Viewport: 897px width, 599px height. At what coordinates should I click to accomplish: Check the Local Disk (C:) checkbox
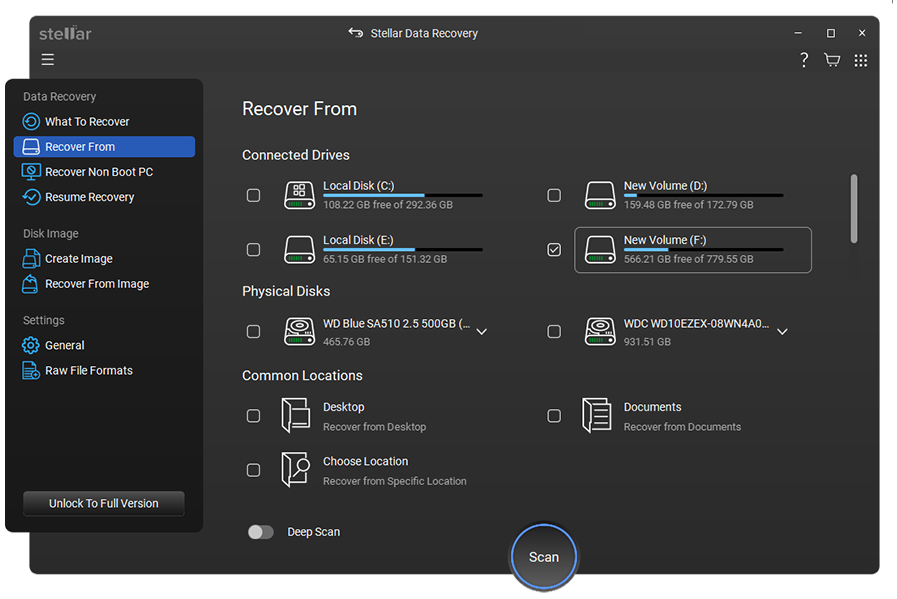click(x=253, y=195)
